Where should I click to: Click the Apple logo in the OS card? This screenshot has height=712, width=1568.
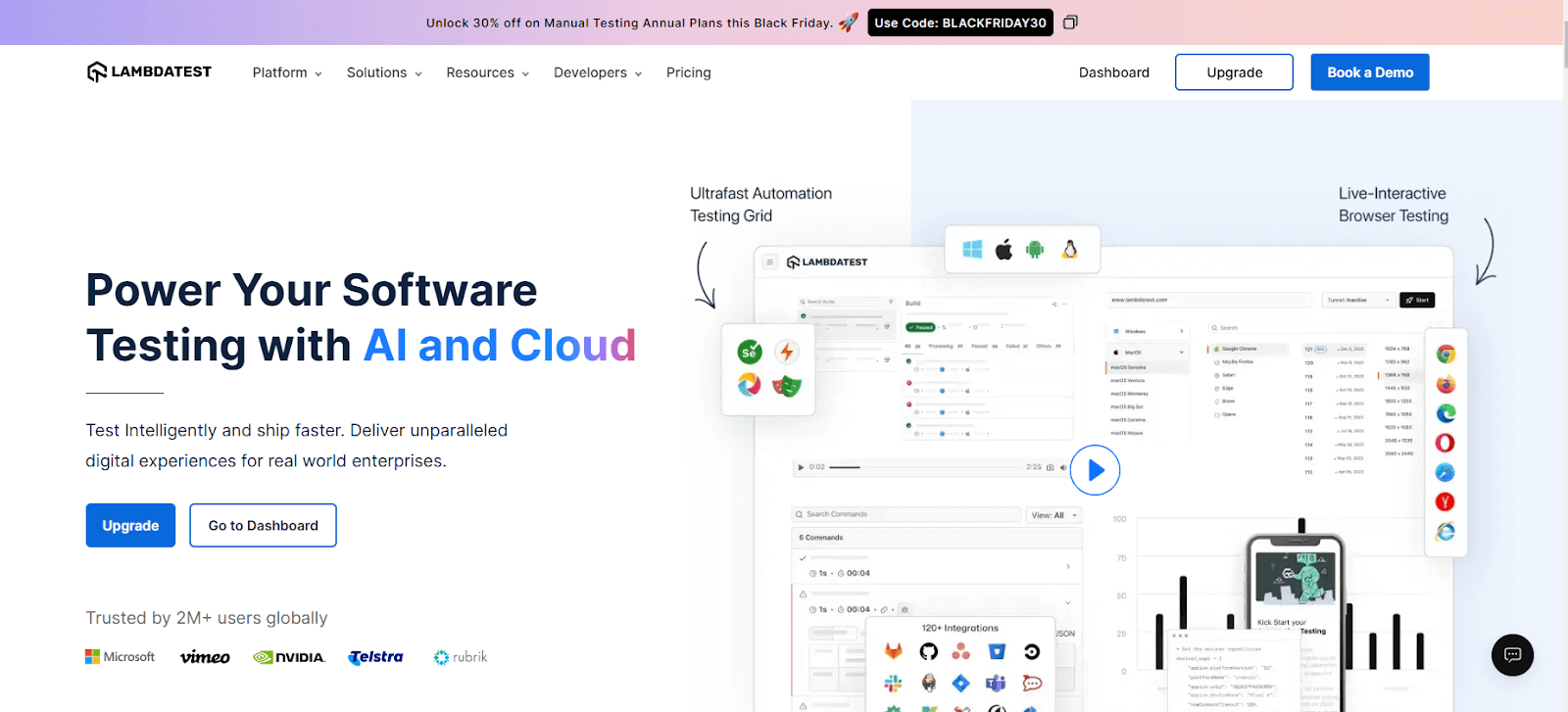(x=1004, y=250)
